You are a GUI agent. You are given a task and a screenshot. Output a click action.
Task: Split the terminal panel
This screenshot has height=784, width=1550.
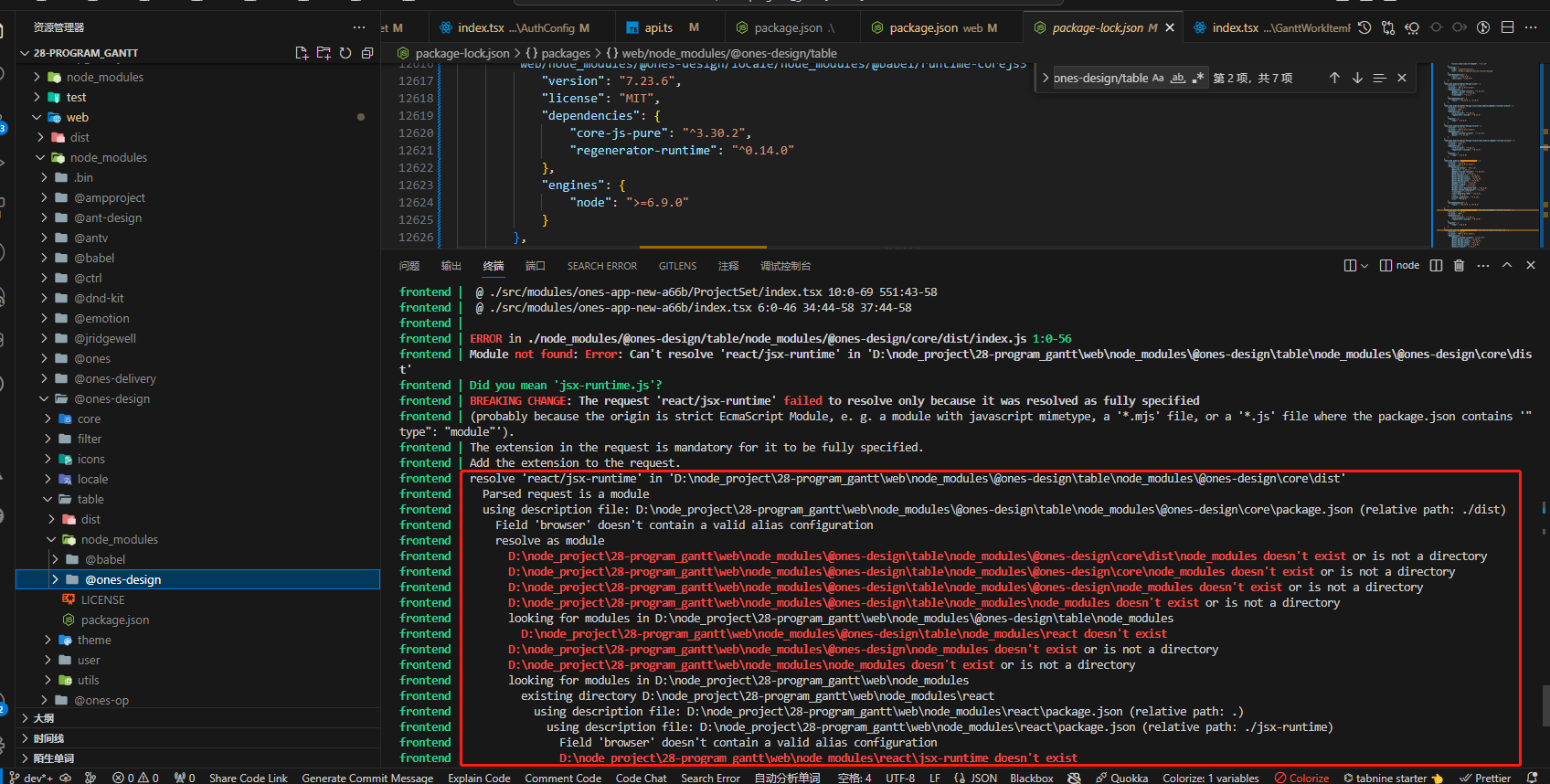click(x=1436, y=265)
